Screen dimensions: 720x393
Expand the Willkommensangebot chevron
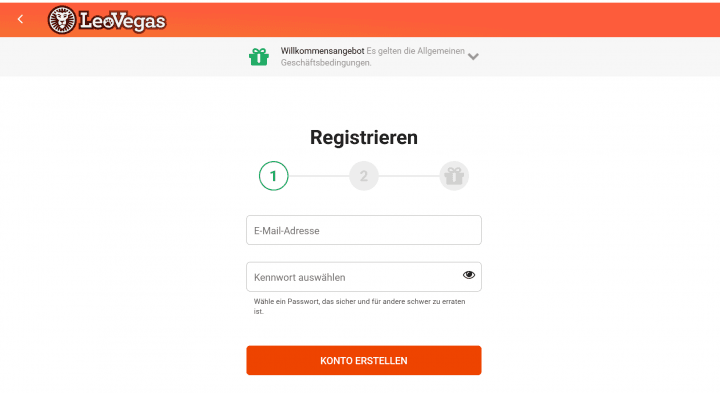[473, 56]
